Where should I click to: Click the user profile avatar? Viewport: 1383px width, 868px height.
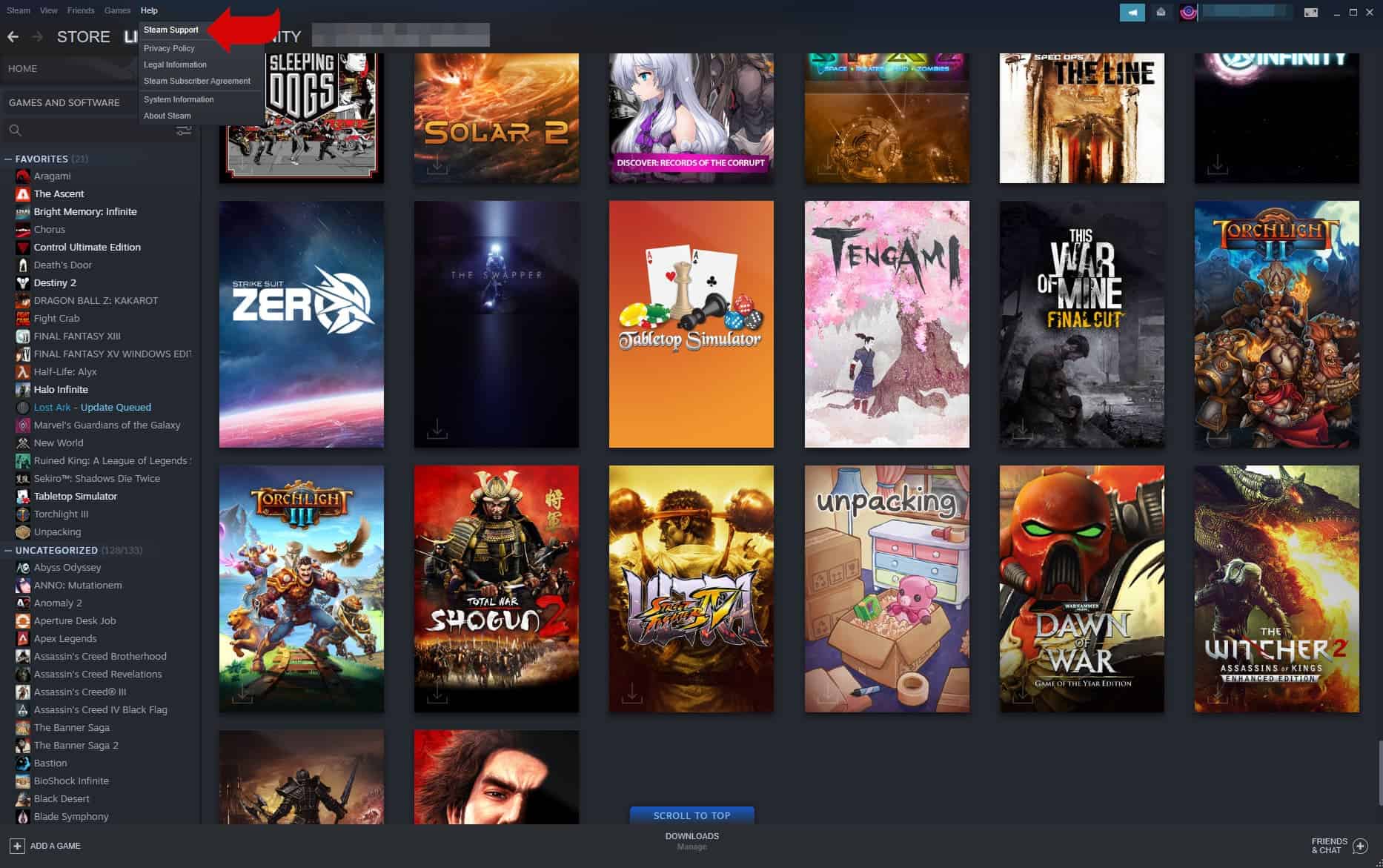tap(1188, 12)
